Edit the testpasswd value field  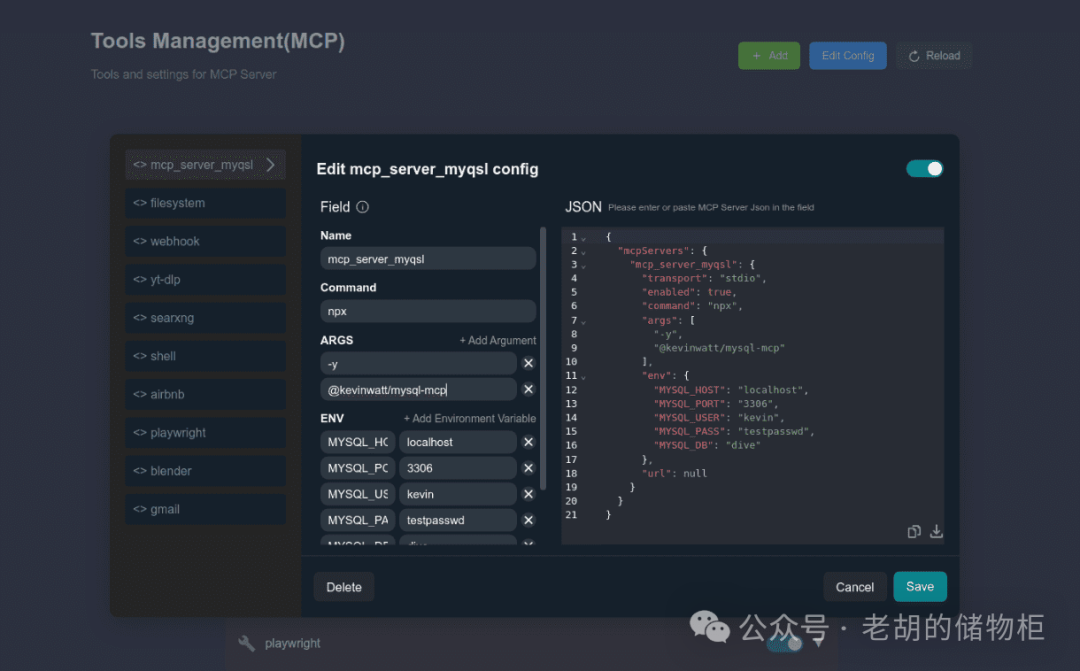[x=457, y=520]
